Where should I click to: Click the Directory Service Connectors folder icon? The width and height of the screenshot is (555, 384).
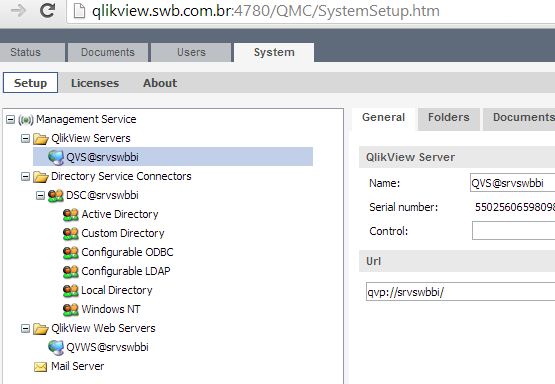pyautogui.click(x=41, y=177)
